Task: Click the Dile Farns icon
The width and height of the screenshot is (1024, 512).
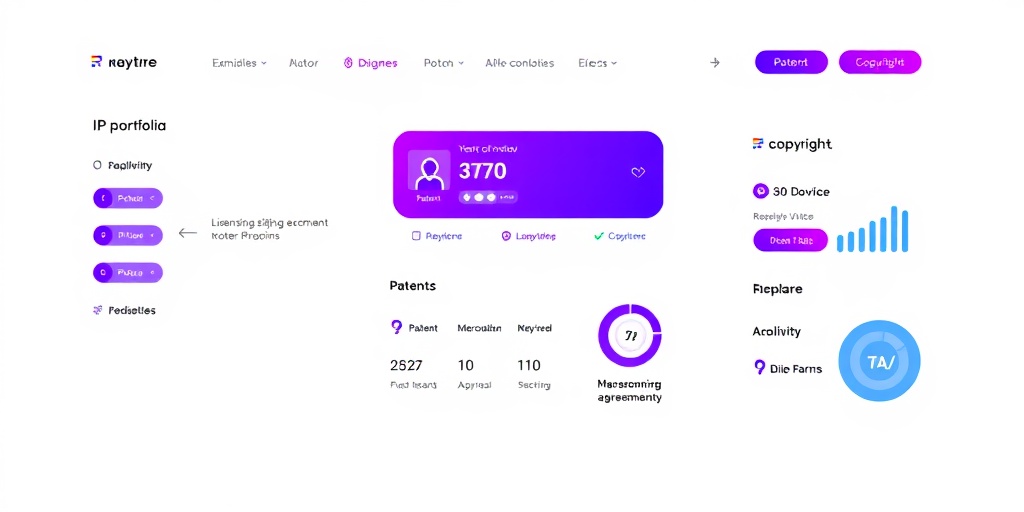Action: click(759, 367)
